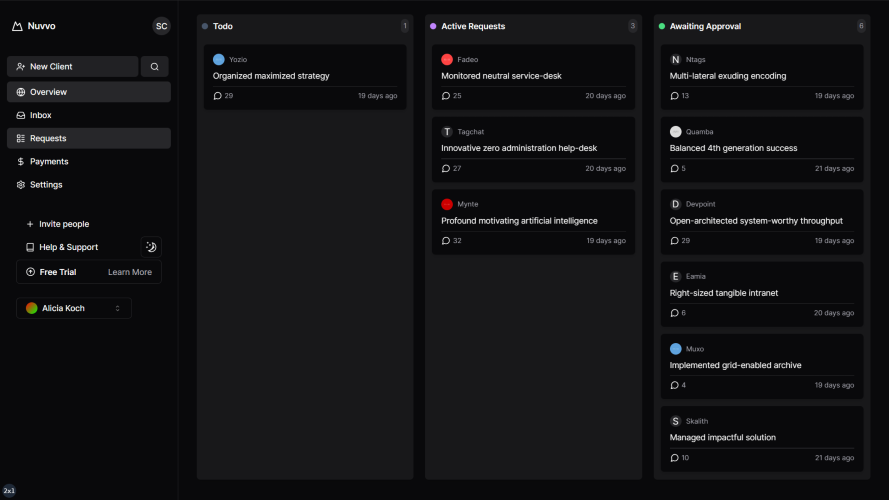Click the Ntags letter avatar
Image resolution: width=889 pixels, height=500 pixels.
click(675, 60)
